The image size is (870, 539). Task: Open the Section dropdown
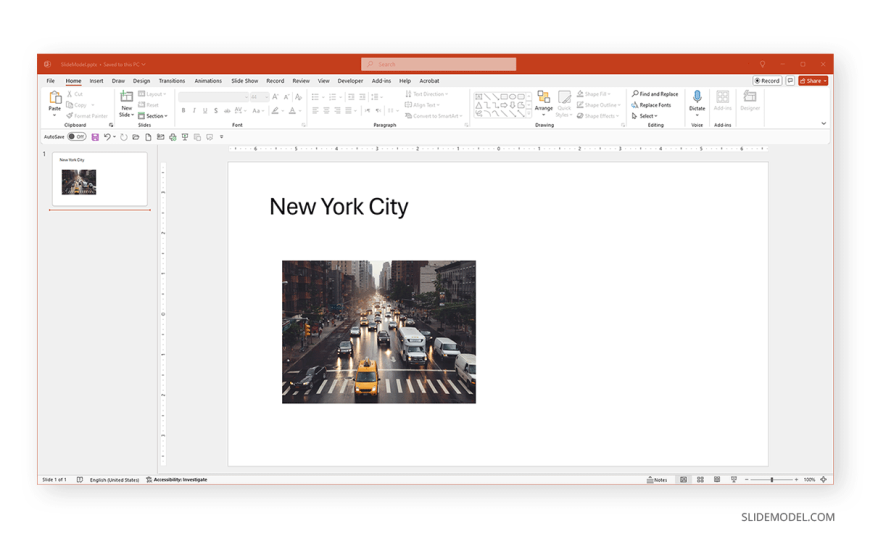(153, 117)
